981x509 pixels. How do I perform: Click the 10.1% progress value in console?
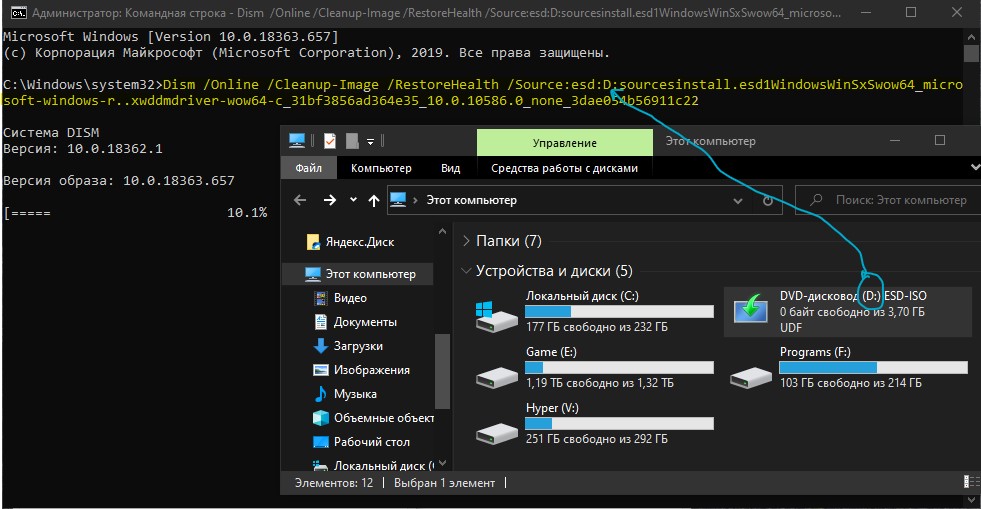pos(247,213)
